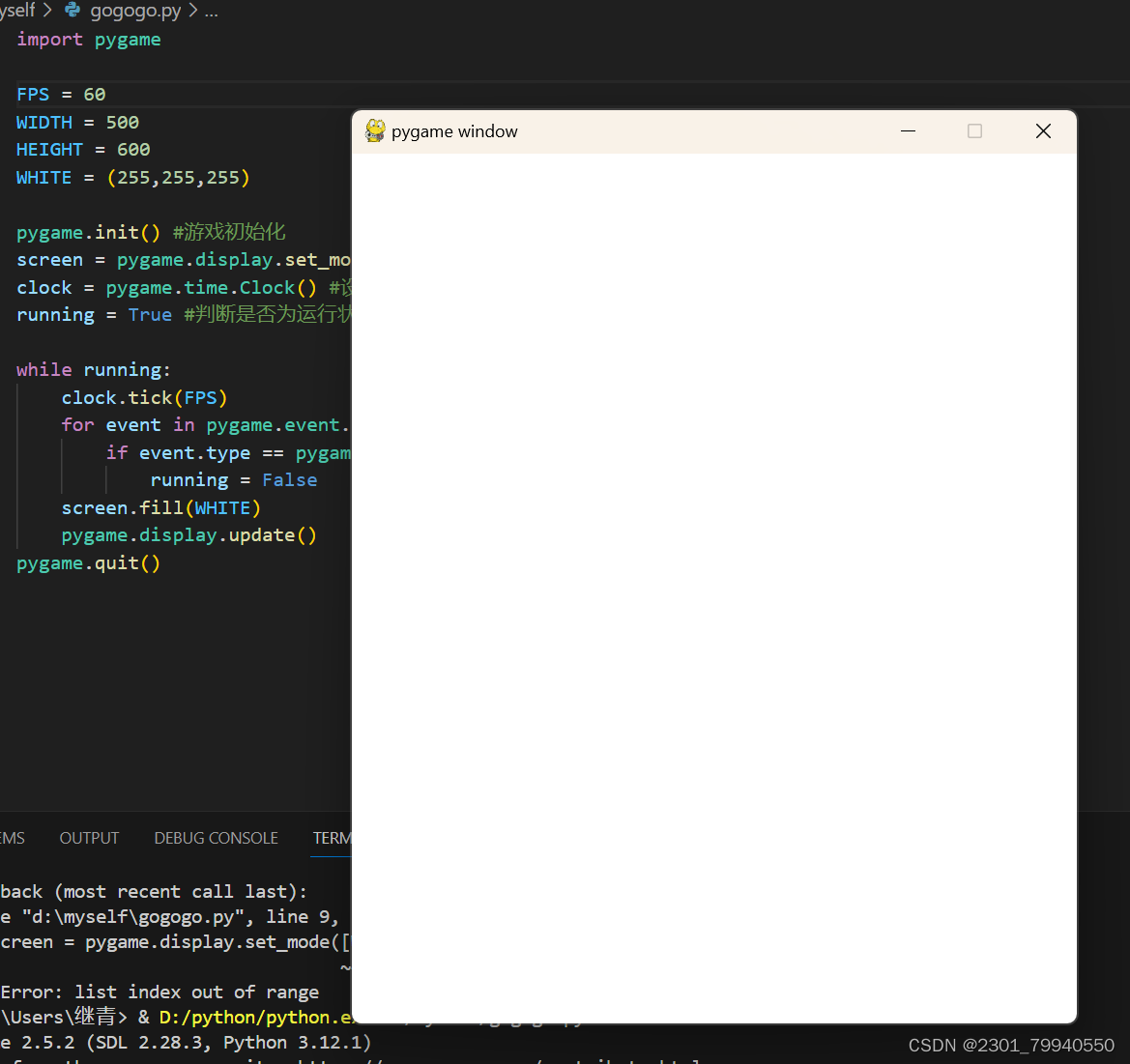The image size is (1130, 1064).
Task: Click the FPS = 60 constant in the editor
Action: tap(58, 94)
